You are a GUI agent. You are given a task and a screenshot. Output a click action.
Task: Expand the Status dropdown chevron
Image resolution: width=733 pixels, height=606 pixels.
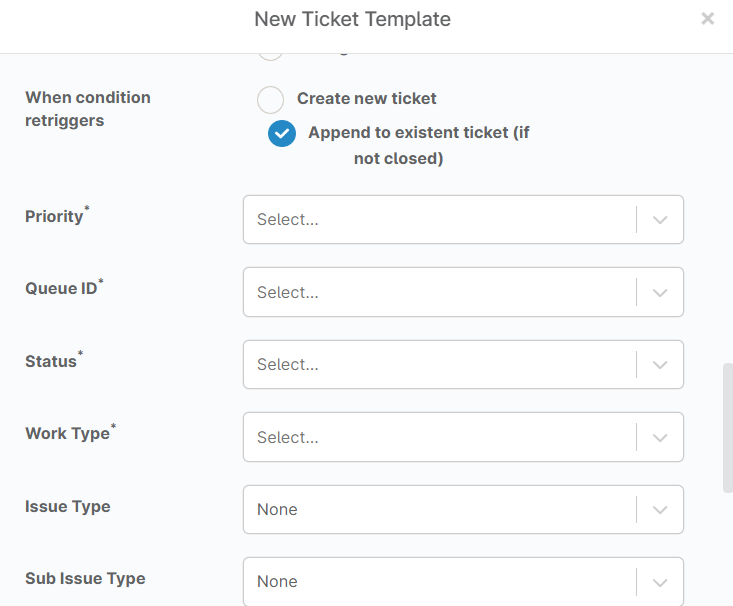point(660,365)
